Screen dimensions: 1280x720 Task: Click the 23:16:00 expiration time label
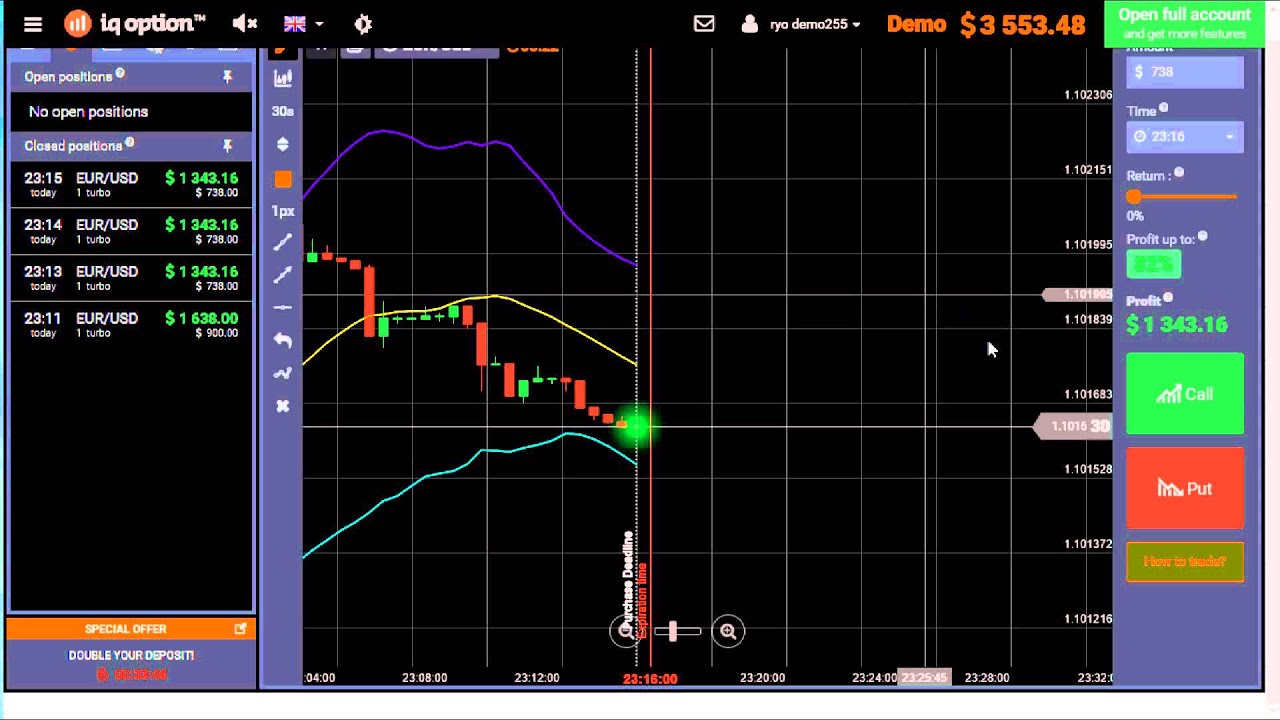(650, 679)
